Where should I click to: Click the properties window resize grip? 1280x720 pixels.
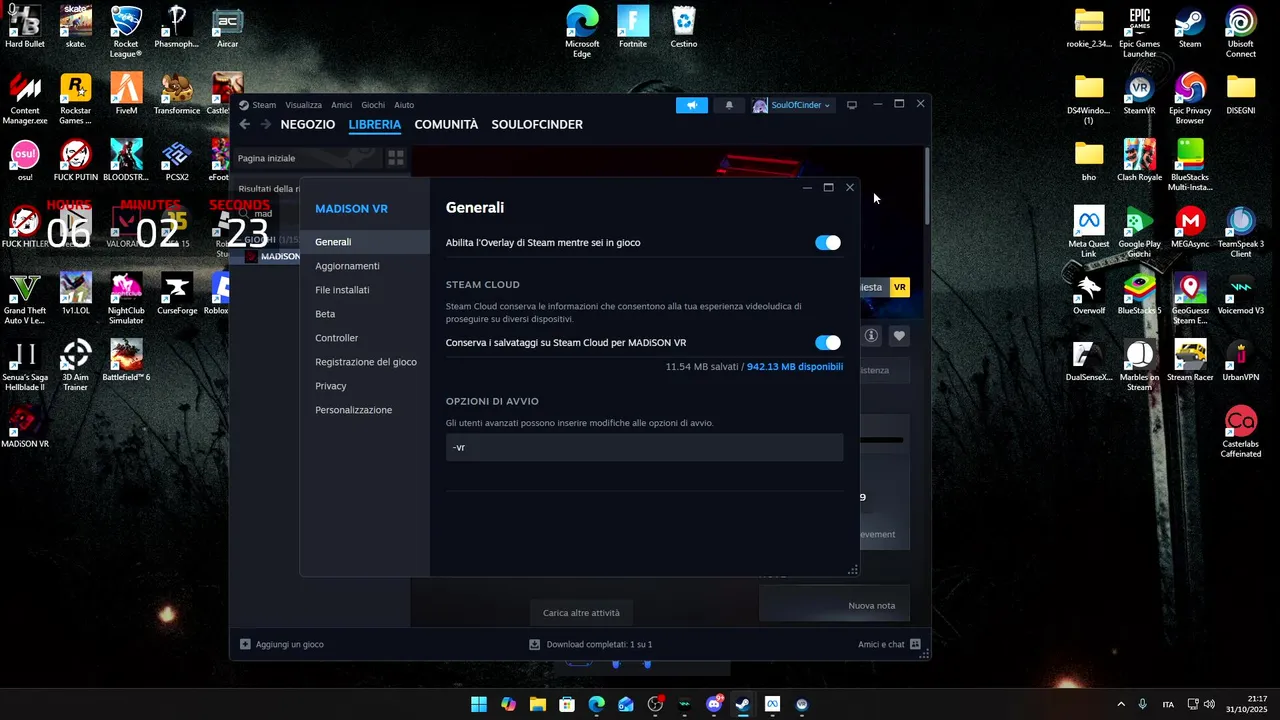pos(853,570)
